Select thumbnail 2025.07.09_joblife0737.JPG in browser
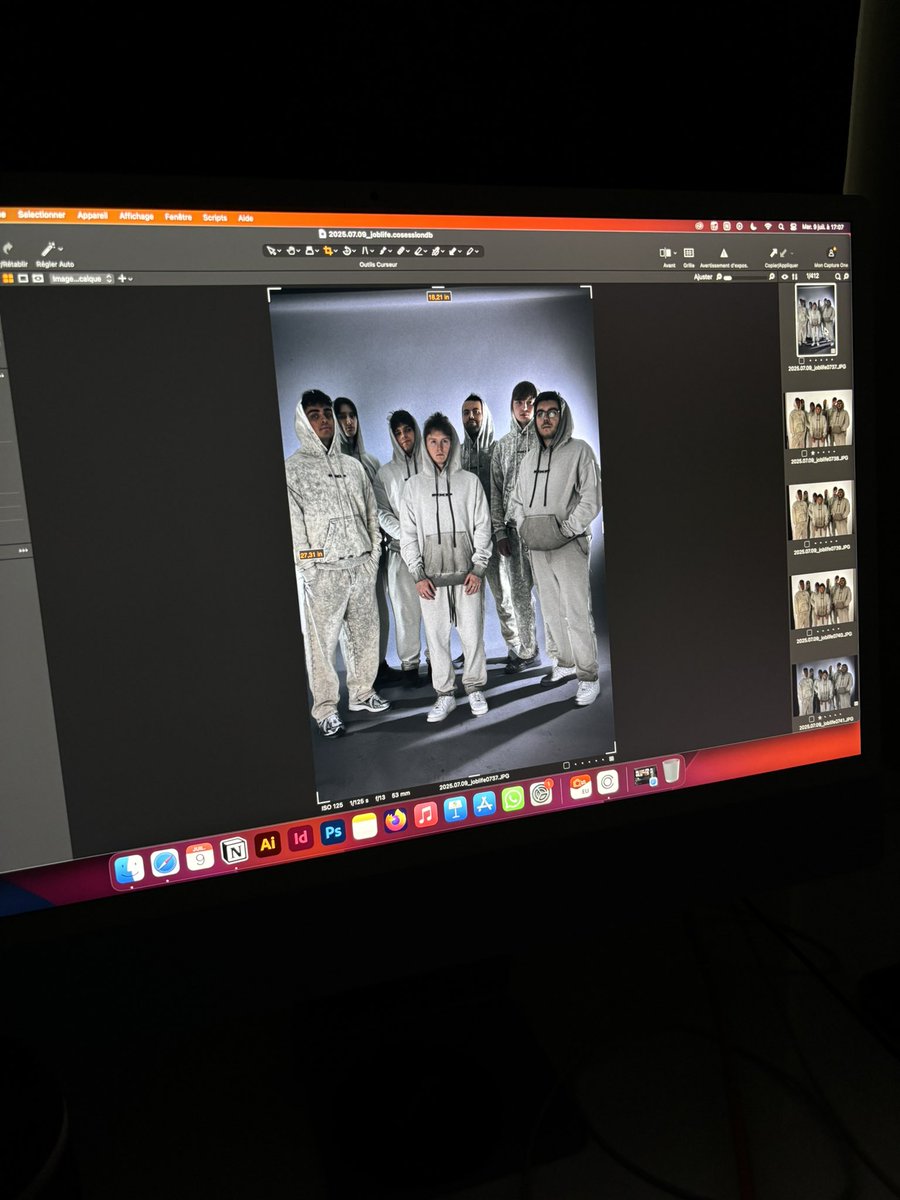Viewport: 900px width, 1200px height. point(815,320)
